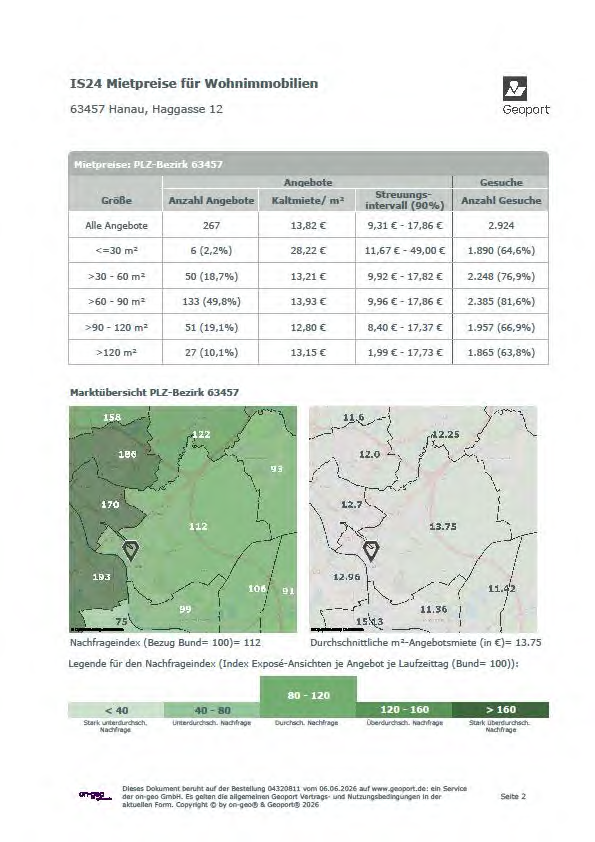
Task: Click the 12.25 price label on right map
Action: 445,434
